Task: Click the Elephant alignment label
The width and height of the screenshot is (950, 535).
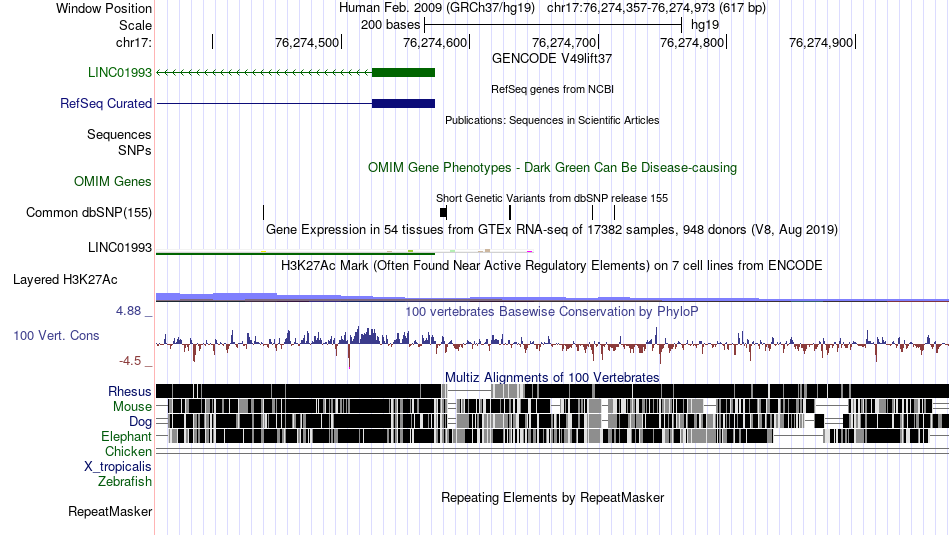Action: (126, 437)
